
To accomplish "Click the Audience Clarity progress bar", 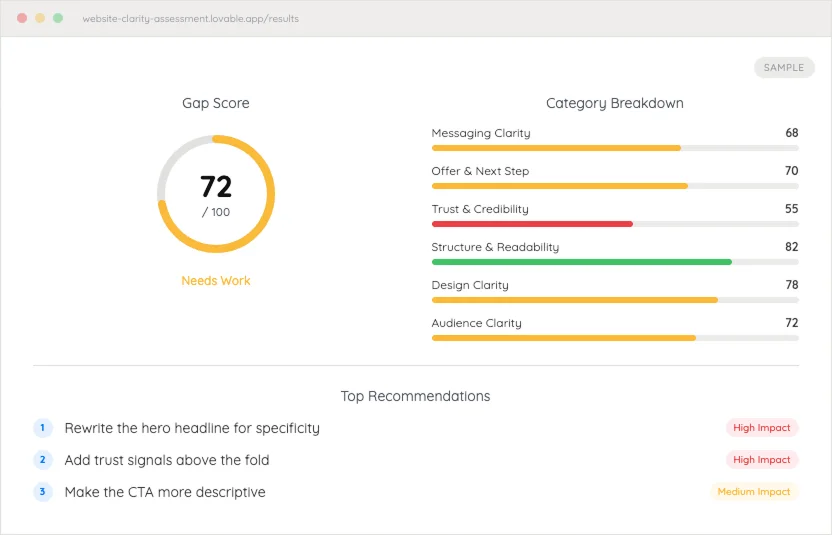I will [615, 338].
